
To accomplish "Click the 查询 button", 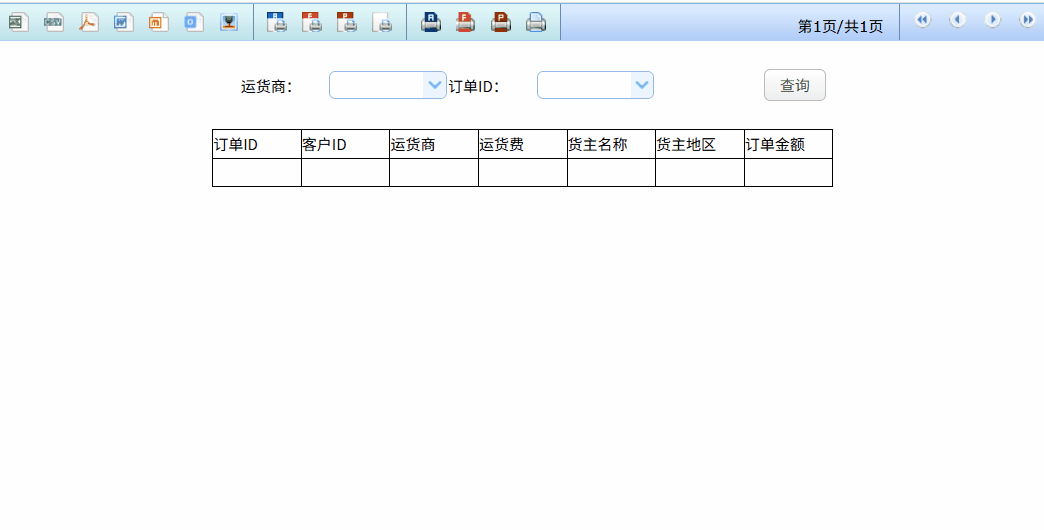I will click(795, 85).
